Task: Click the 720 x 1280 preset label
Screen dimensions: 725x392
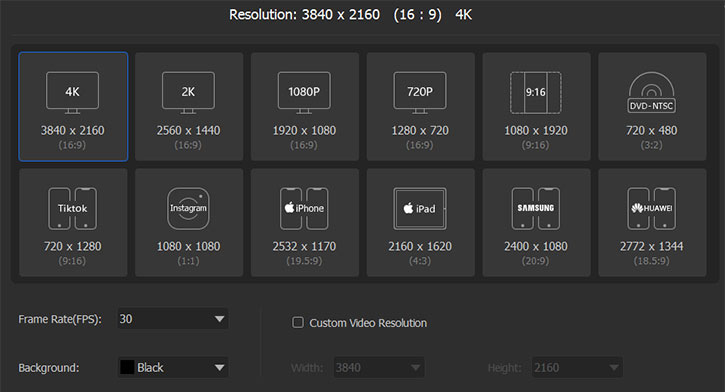Action: pyautogui.click(x=73, y=246)
